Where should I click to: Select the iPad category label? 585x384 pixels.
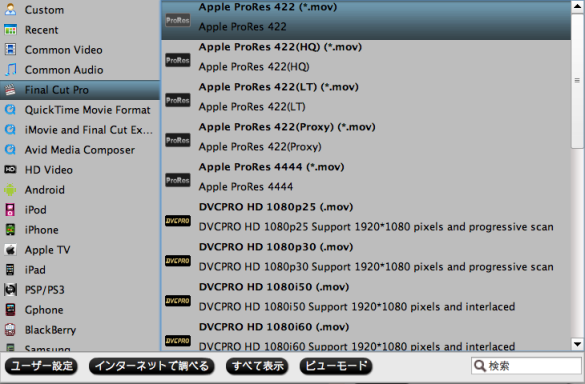(35, 269)
